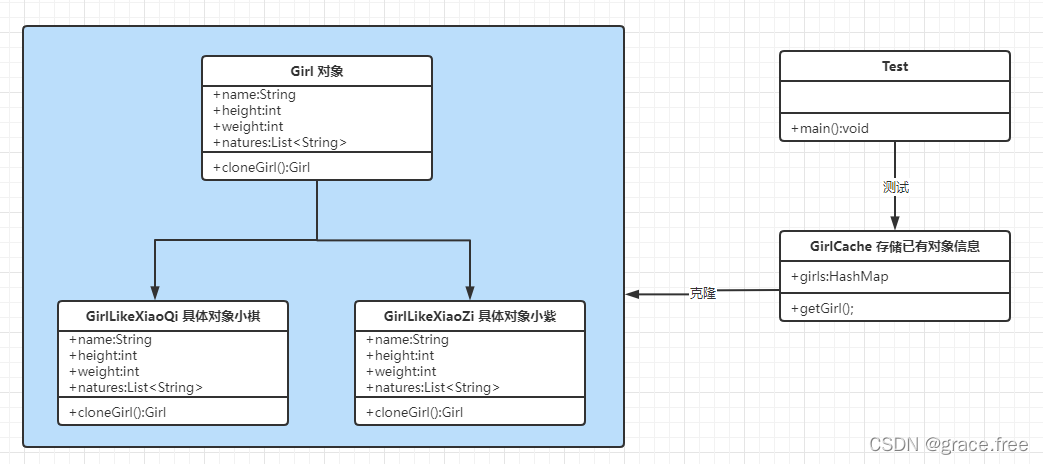Click '+name:String' in GirlLikeXiaoZi box
This screenshot has width=1043, height=464.
[407, 340]
